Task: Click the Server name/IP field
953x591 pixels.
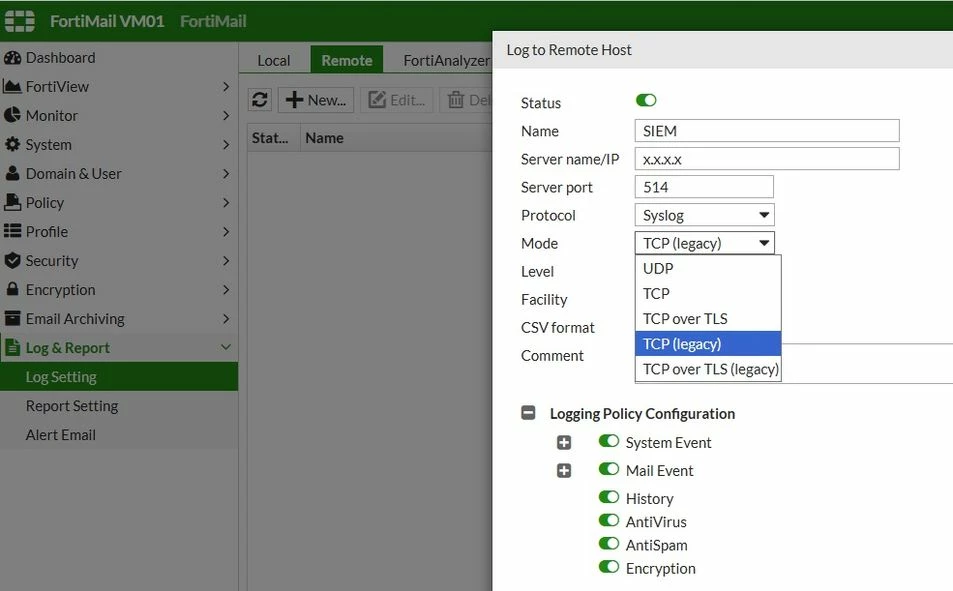Action: pyautogui.click(x=767, y=159)
